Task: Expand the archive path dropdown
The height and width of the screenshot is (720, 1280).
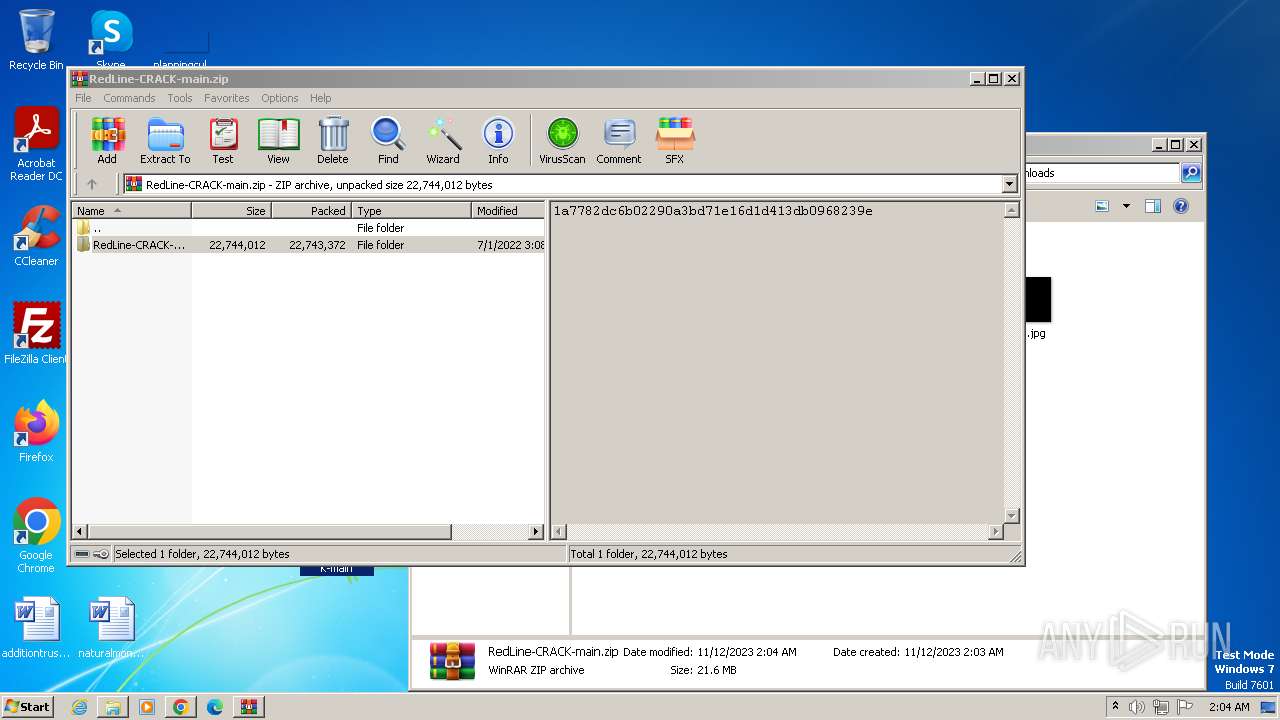Action: pos(1009,184)
